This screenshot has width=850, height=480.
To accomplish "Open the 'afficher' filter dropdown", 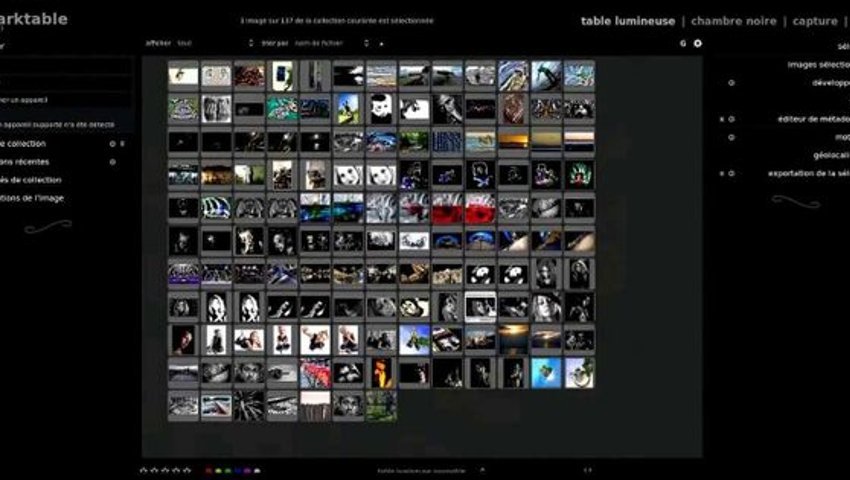I will click(215, 43).
